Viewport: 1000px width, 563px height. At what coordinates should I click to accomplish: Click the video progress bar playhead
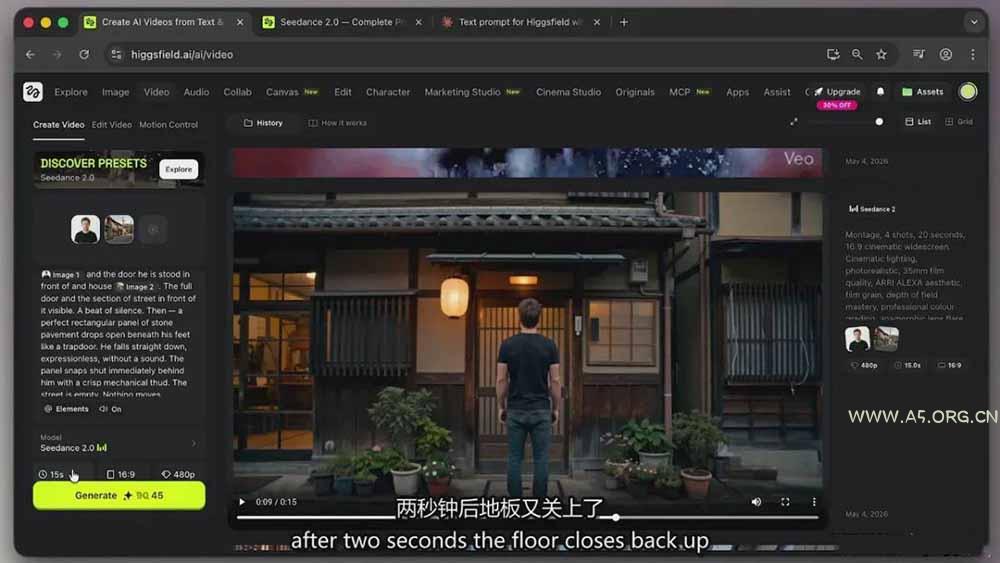[615, 518]
